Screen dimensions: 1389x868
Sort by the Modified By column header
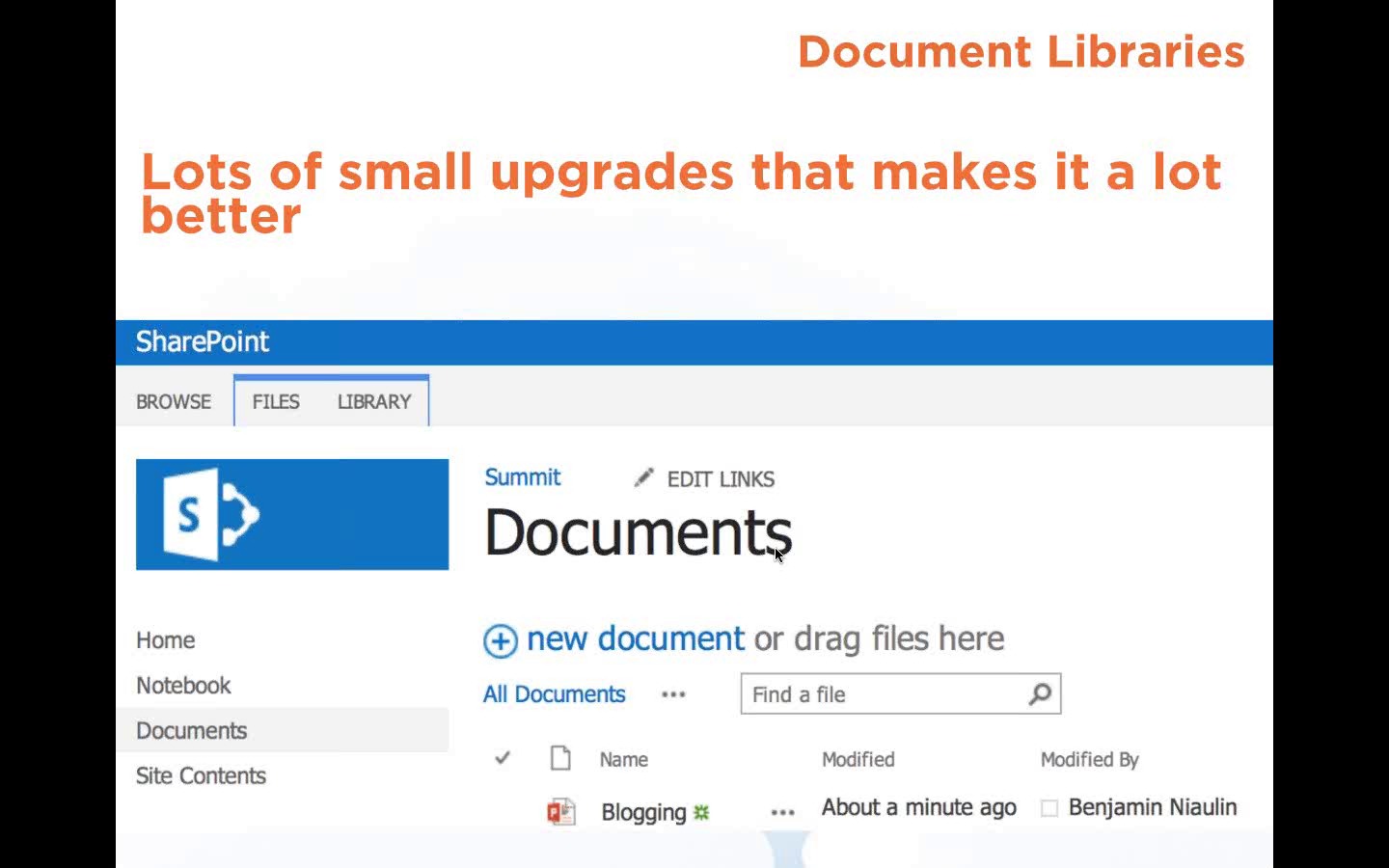click(1090, 759)
